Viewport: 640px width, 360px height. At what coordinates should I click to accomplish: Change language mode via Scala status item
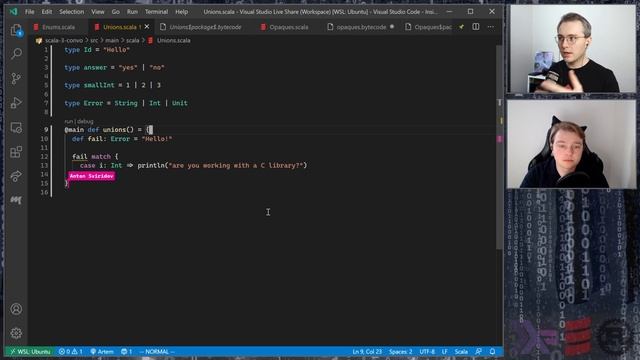pyautogui.click(x=461, y=351)
